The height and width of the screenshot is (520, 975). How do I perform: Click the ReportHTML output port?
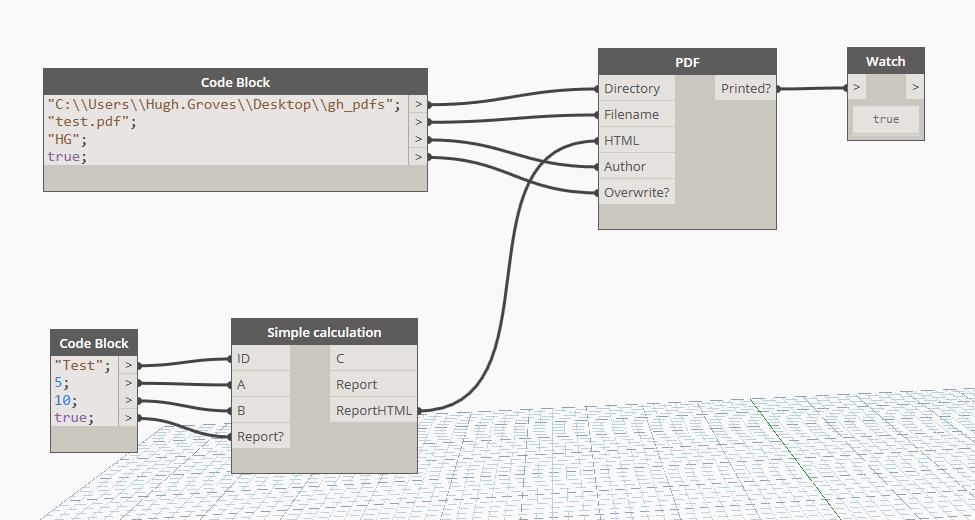(x=373, y=411)
